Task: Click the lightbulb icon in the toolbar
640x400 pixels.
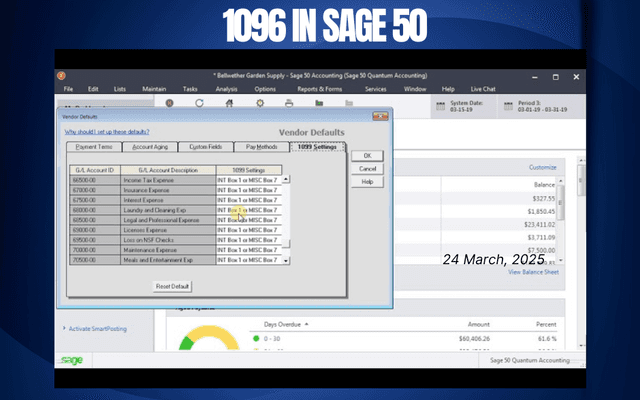Action: 260,103
